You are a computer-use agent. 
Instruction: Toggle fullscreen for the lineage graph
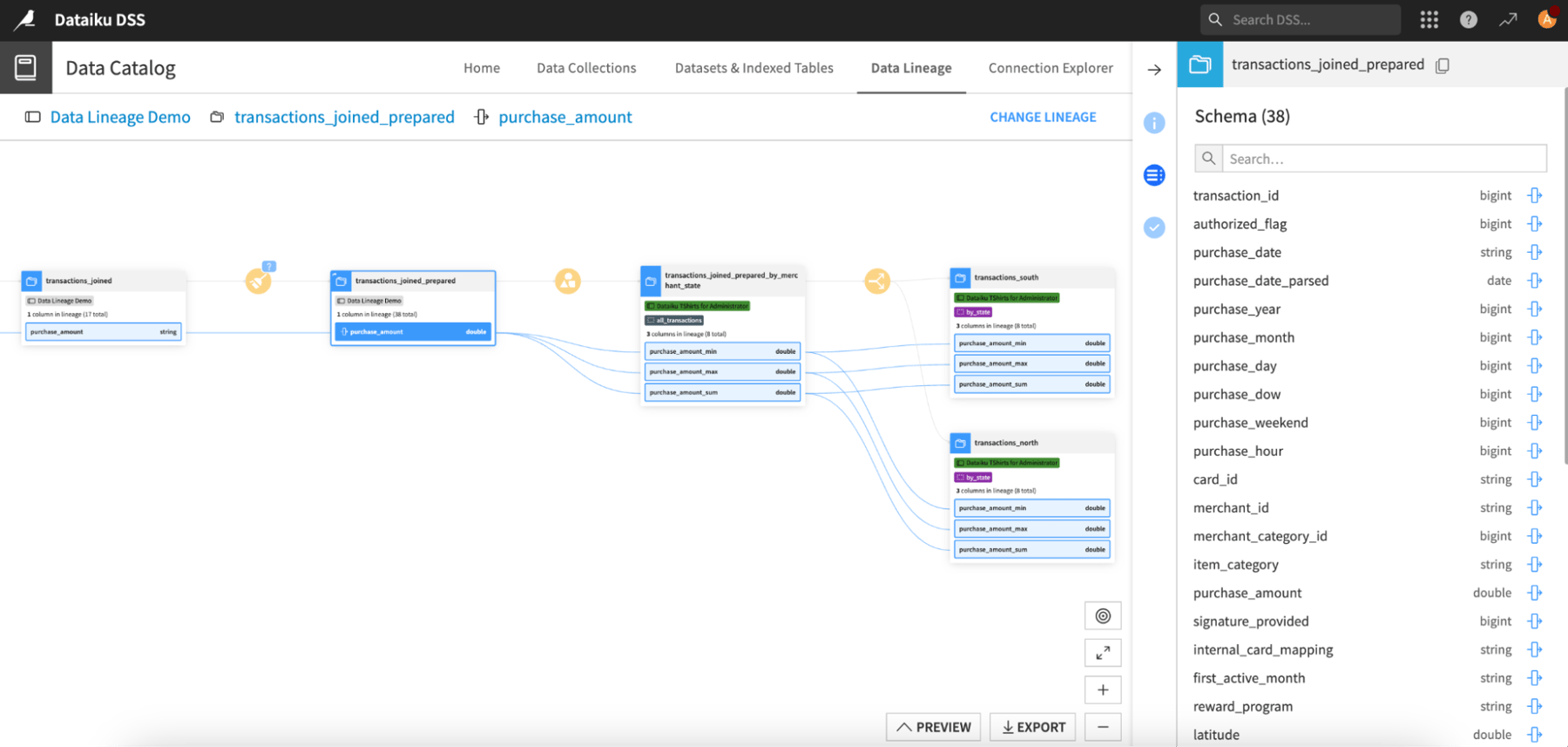click(1103, 653)
